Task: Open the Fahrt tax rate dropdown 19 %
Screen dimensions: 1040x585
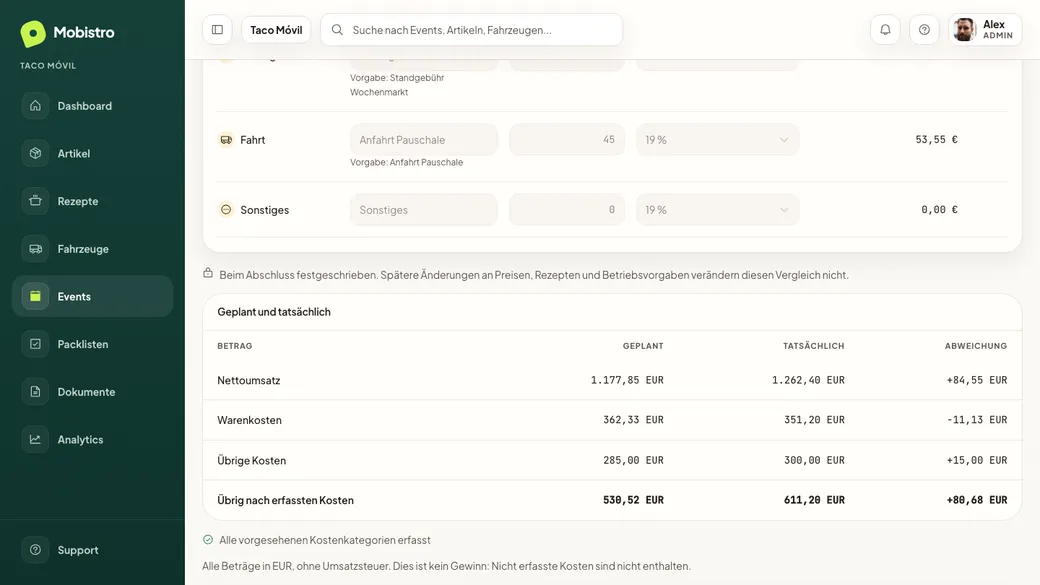Action: pos(718,140)
